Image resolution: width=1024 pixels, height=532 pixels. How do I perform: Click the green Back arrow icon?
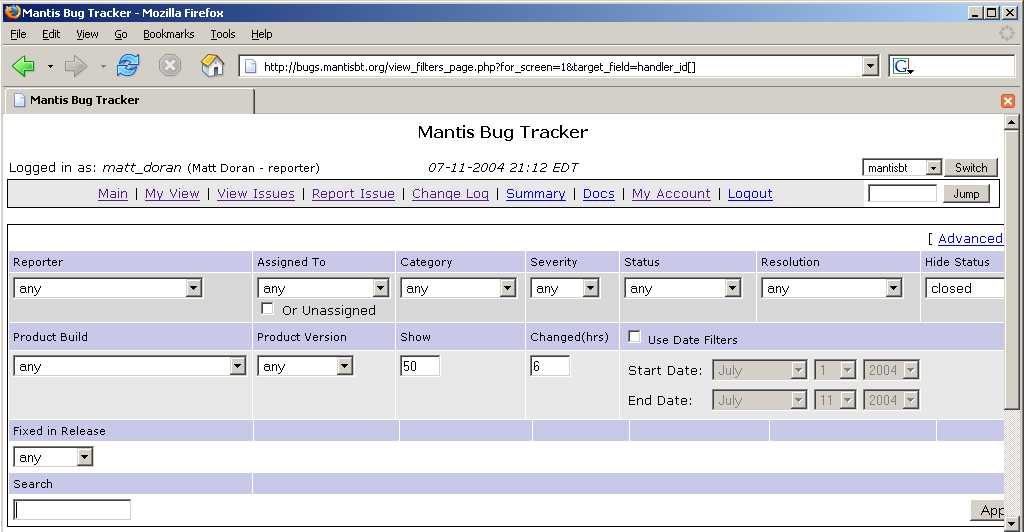(24, 66)
